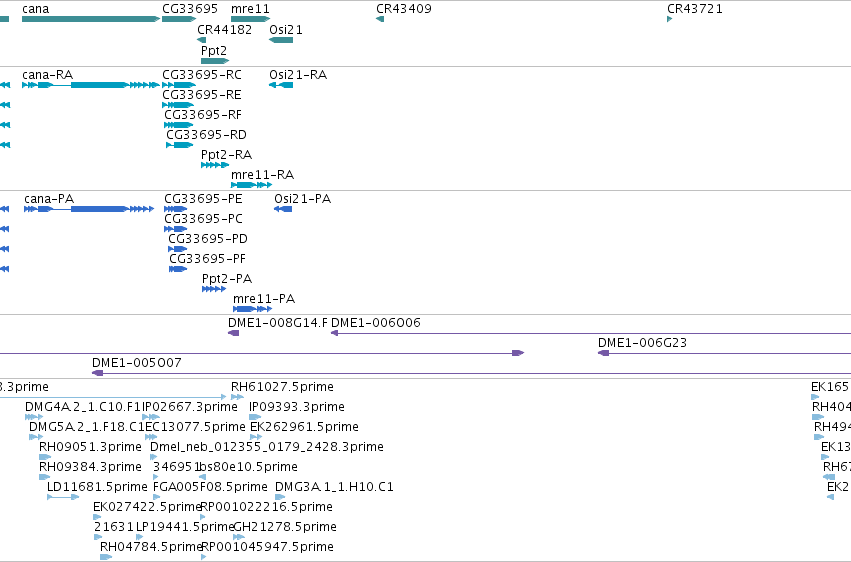Select the Osi21-PA protein feature

tap(283, 209)
